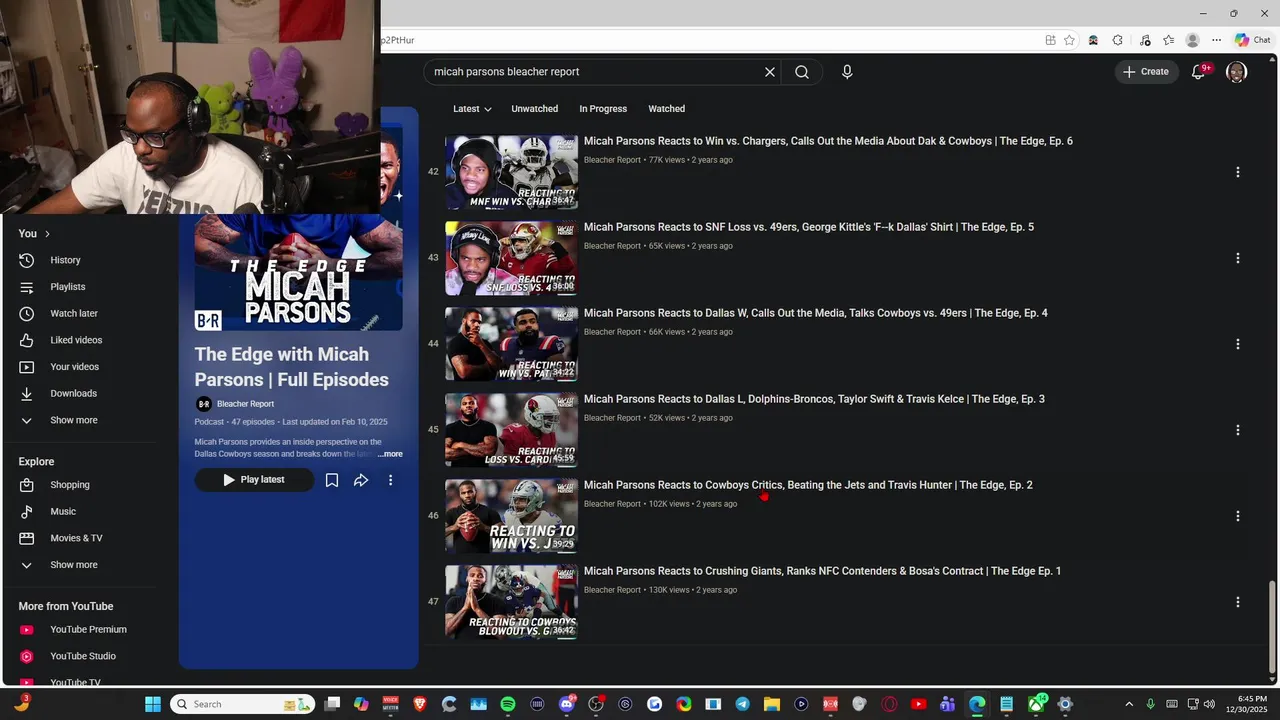Open YouTube Premium link
This screenshot has width=1280, height=720.
[x=88, y=630]
